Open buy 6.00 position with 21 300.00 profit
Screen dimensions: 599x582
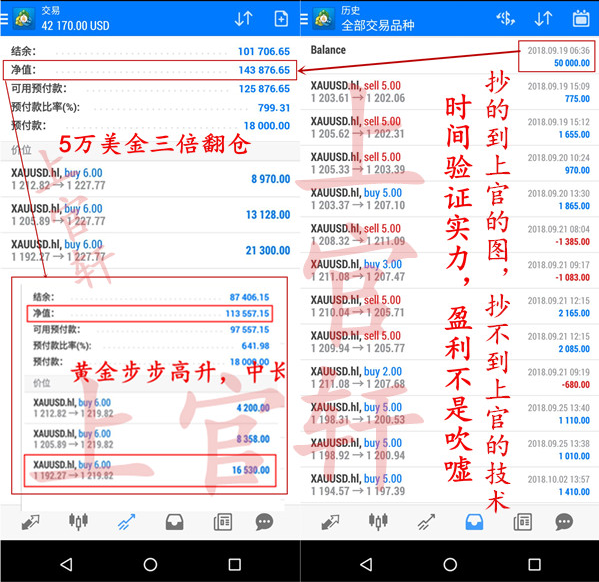pyautogui.click(x=150, y=250)
